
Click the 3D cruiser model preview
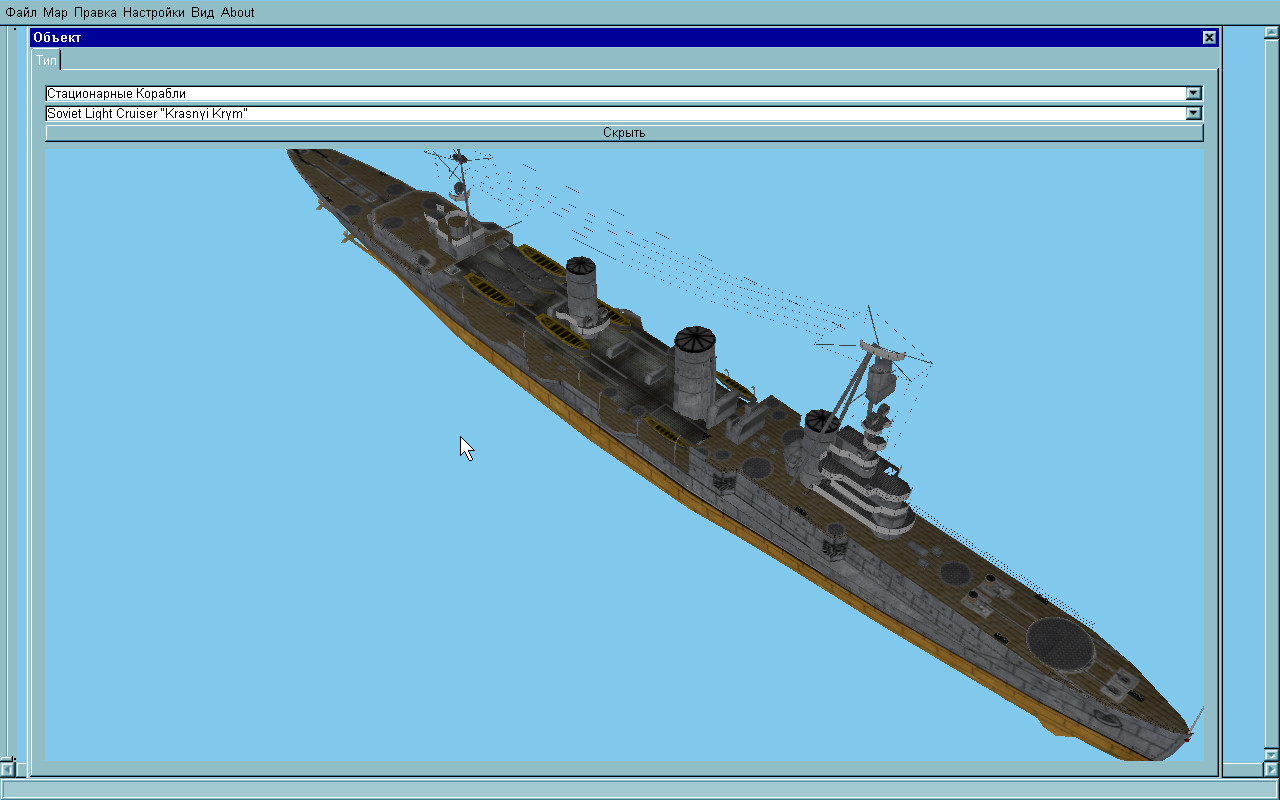(x=624, y=454)
